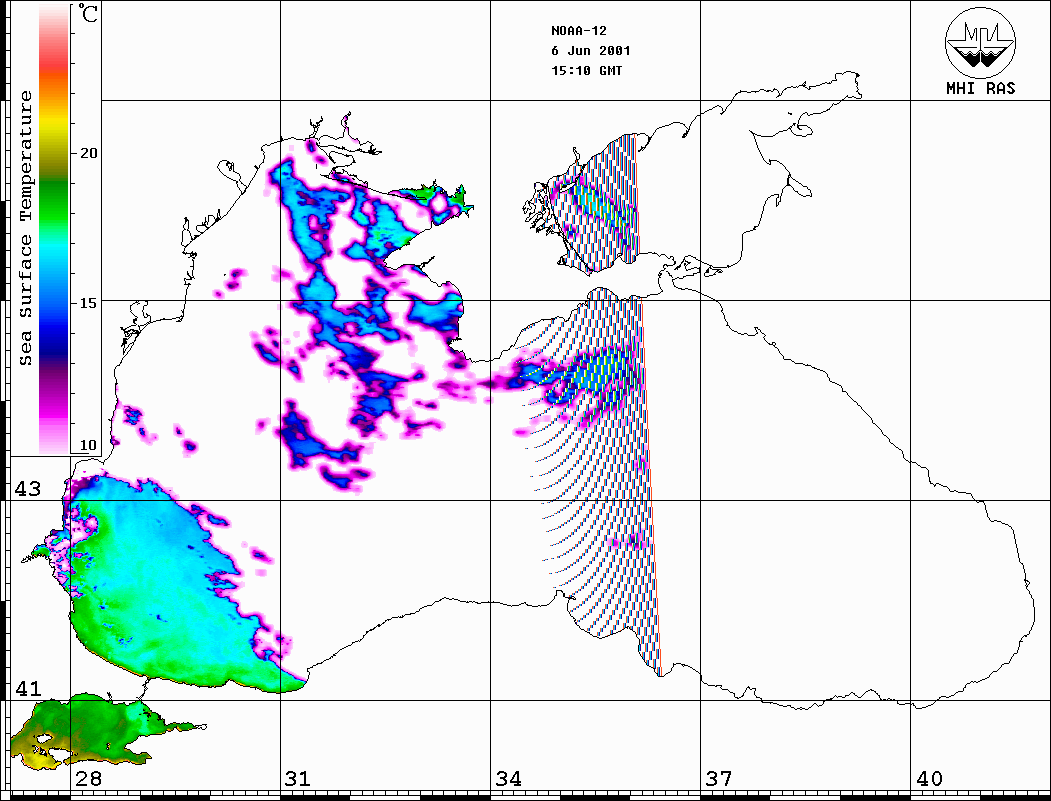1051x801 pixels.
Task: Click longitude label 28
Action: coord(88,779)
